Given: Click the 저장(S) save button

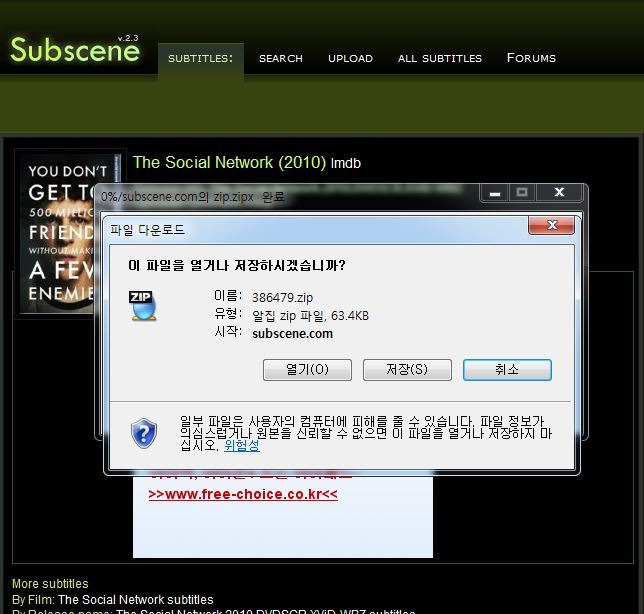Looking at the screenshot, I should pos(407,370).
